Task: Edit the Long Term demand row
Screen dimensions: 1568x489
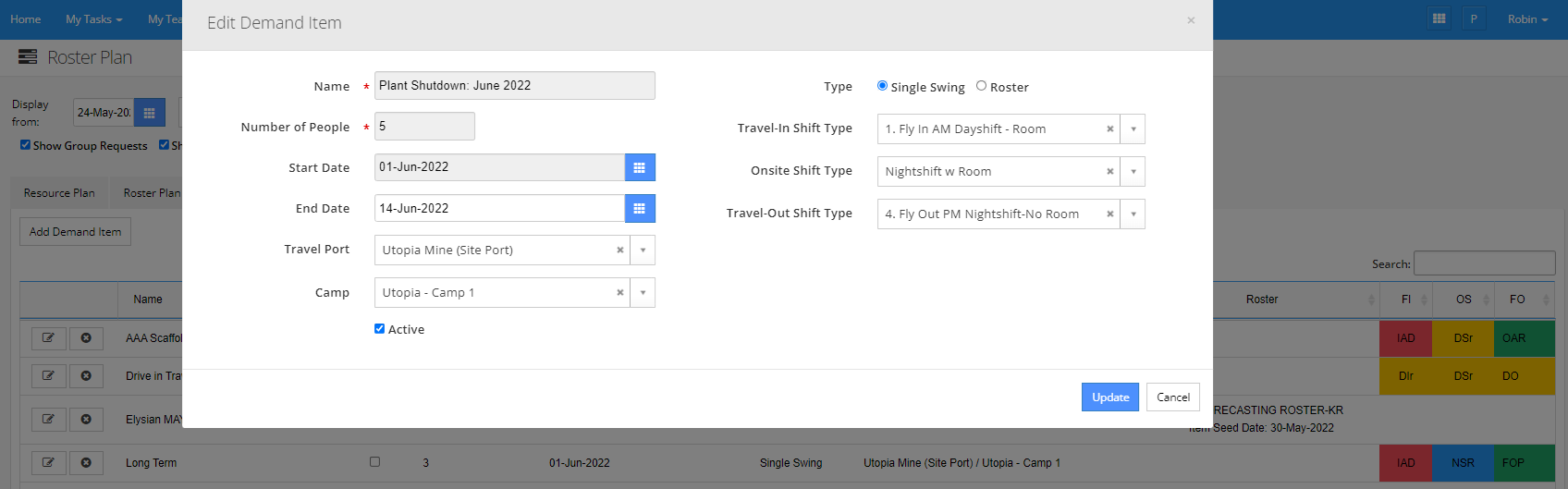Action: click(x=48, y=462)
